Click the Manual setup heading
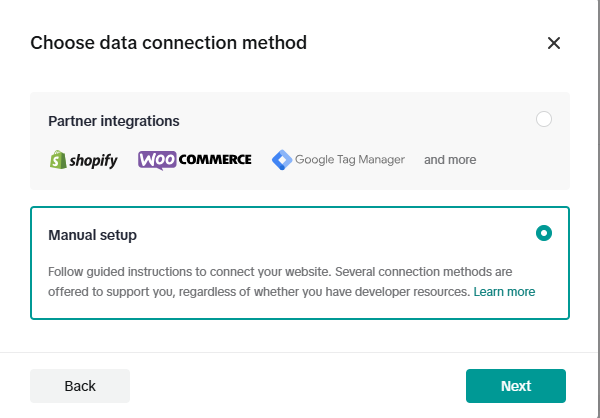The height and width of the screenshot is (418, 600). tap(92, 235)
